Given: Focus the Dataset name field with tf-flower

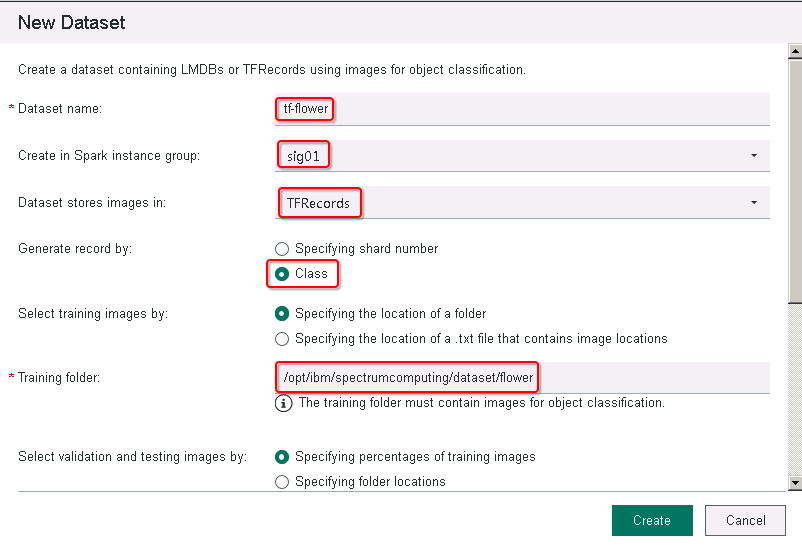Looking at the screenshot, I should (522, 109).
